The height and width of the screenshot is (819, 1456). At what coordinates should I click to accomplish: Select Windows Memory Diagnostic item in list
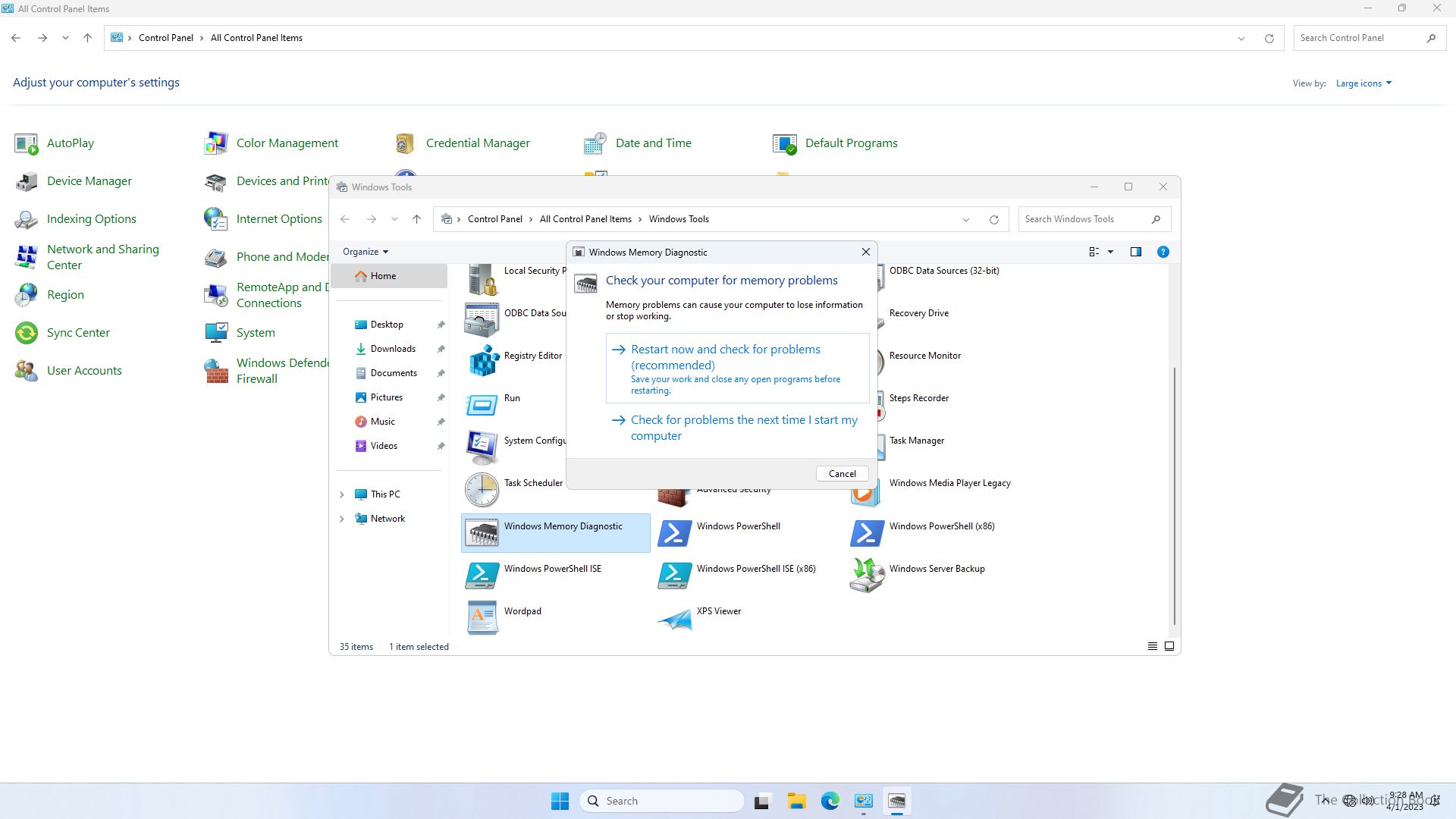click(556, 532)
